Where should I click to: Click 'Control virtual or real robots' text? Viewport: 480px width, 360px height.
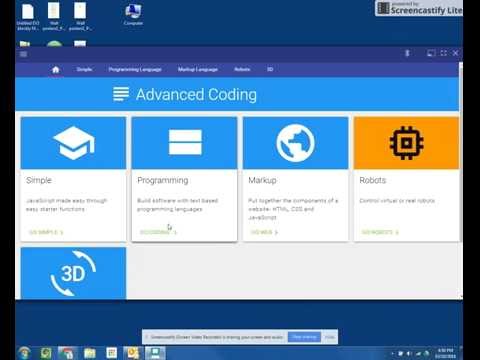click(x=397, y=201)
